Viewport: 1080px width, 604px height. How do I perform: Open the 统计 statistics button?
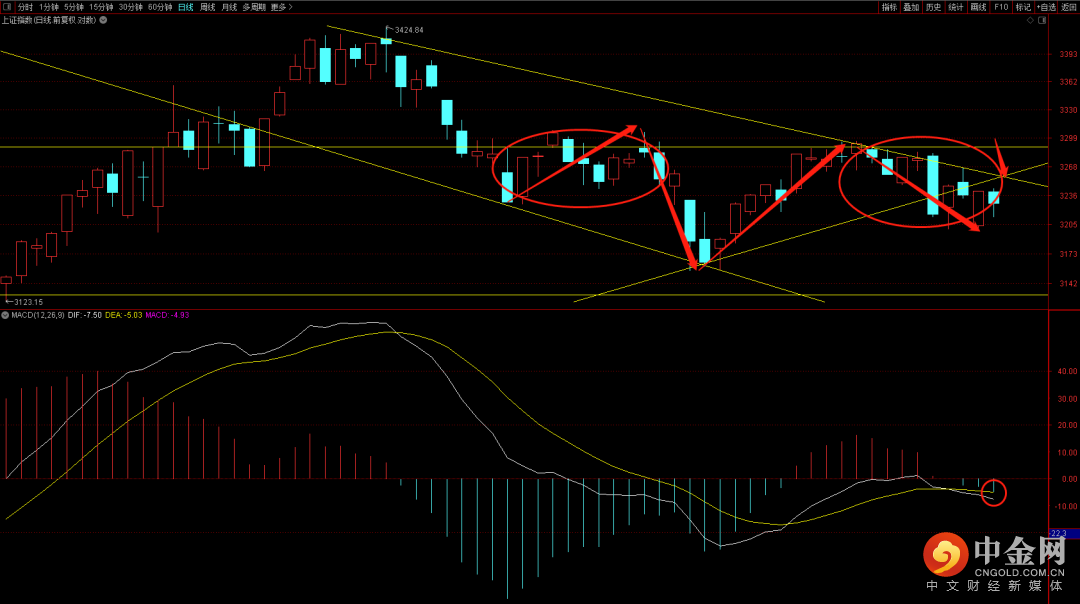coord(955,7)
